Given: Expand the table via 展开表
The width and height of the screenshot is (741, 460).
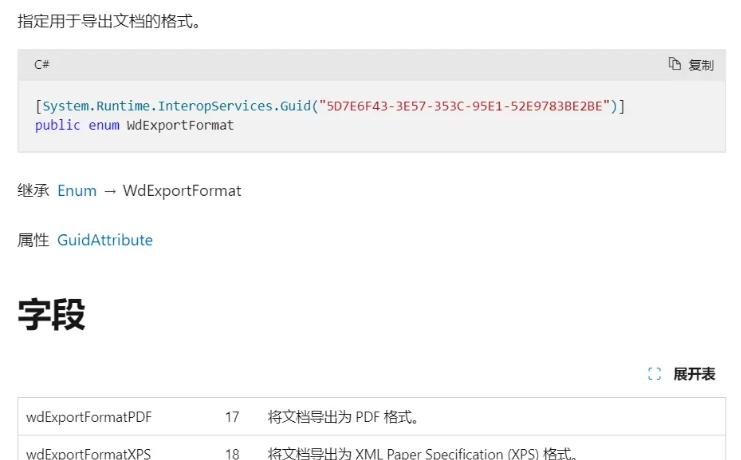Looking at the screenshot, I should (694, 374).
